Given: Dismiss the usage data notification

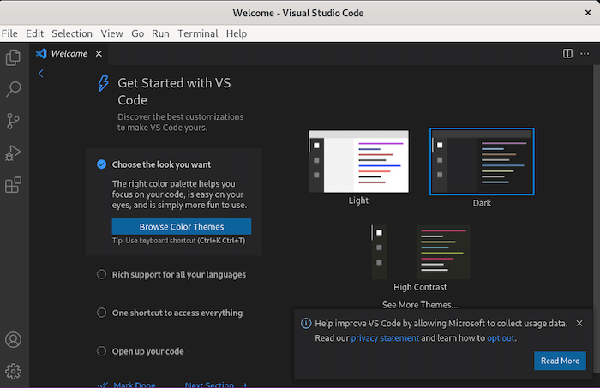Looking at the screenshot, I should coord(580,323).
